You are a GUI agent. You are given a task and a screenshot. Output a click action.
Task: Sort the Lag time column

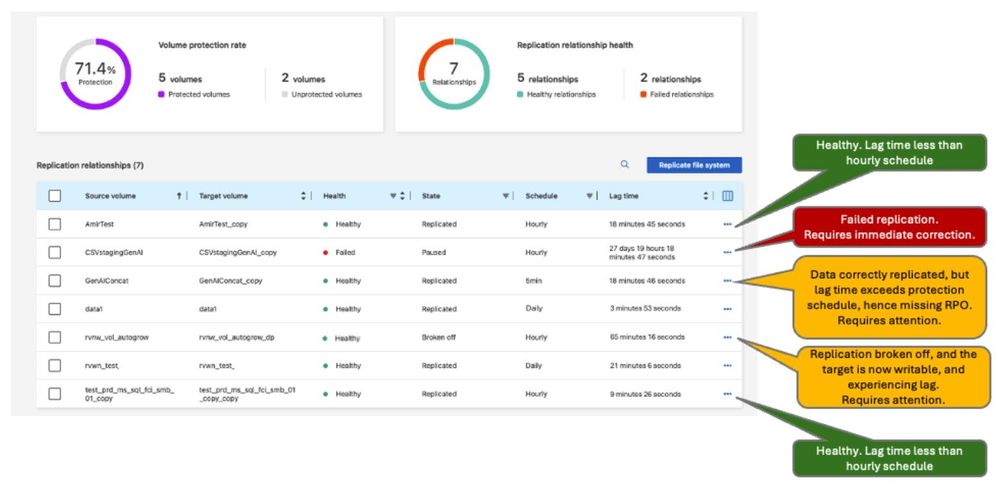[x=706, y=196]
